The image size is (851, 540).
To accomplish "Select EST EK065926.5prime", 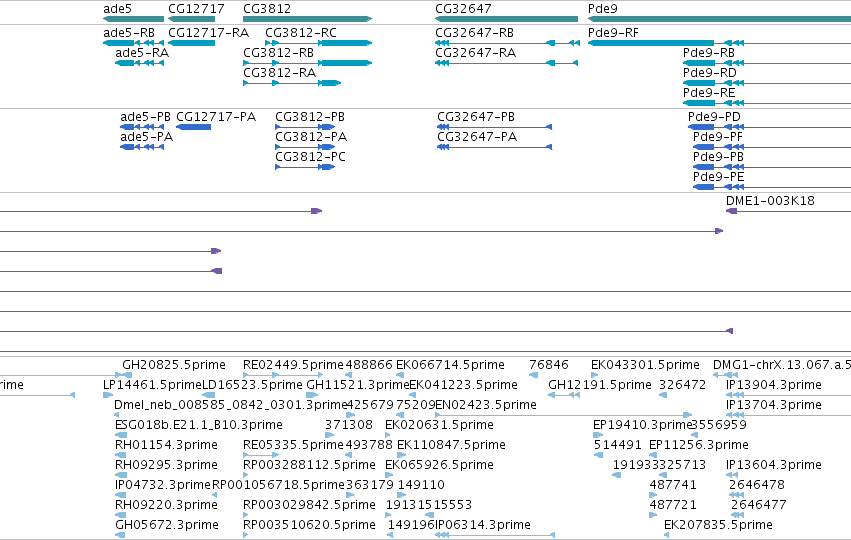I will 440,466.
